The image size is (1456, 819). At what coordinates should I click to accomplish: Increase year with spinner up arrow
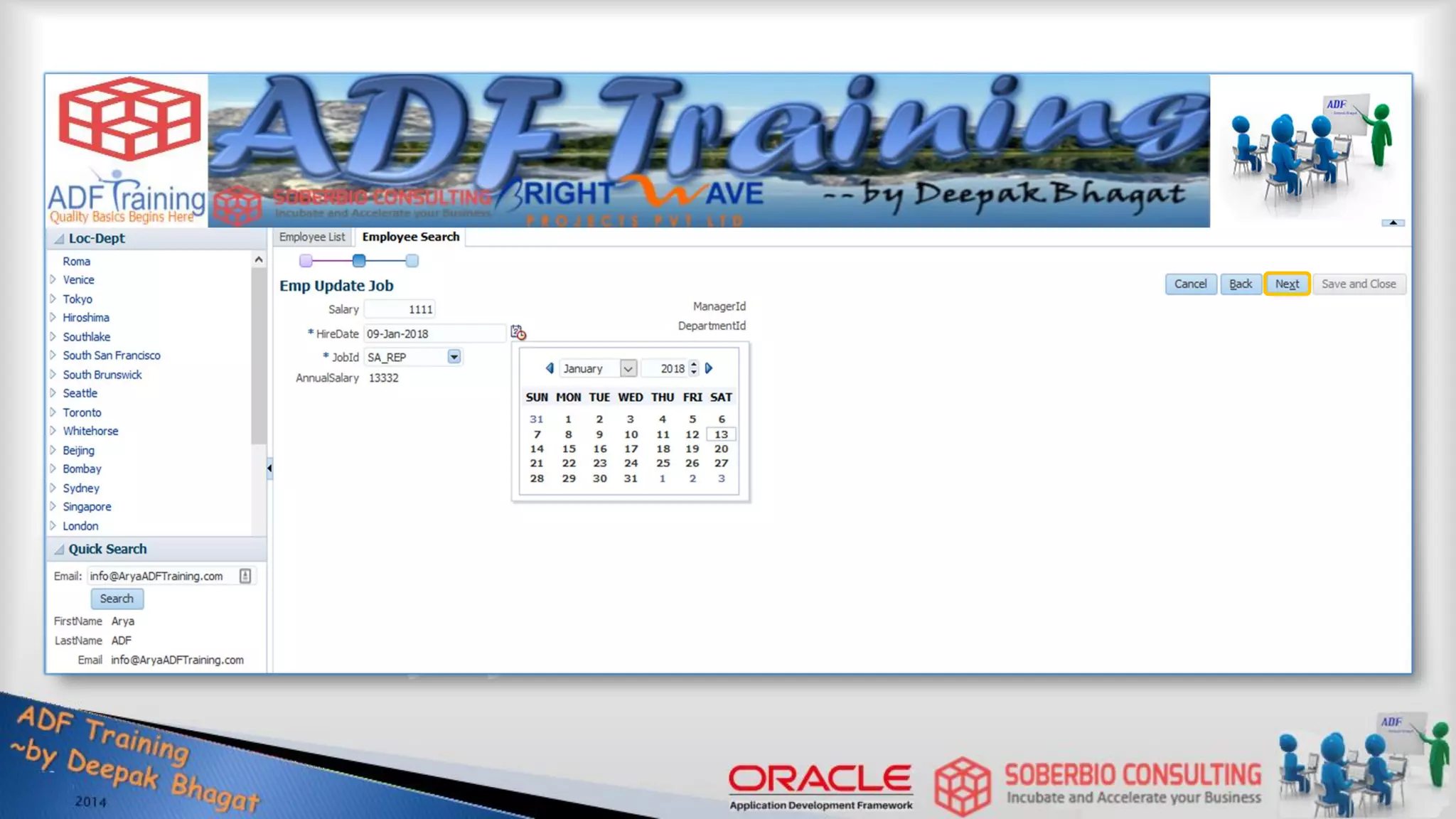(694, 364)
